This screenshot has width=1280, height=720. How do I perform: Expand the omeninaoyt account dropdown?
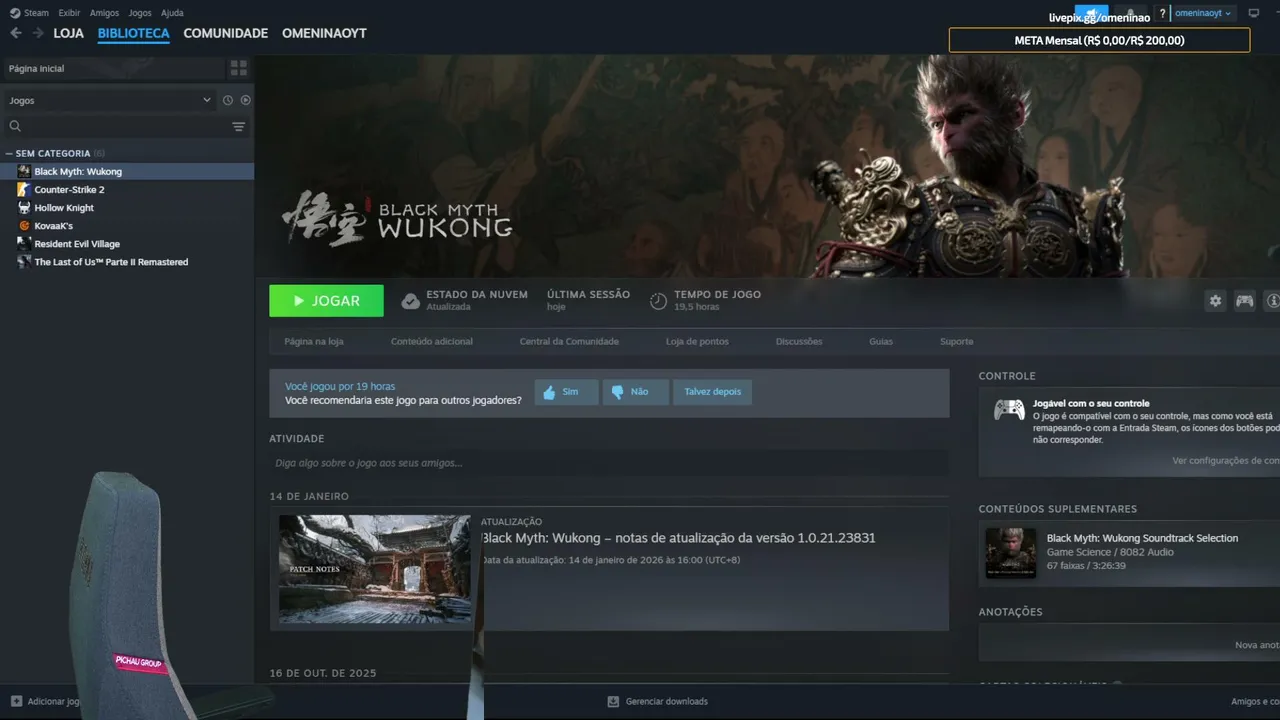1204,13
